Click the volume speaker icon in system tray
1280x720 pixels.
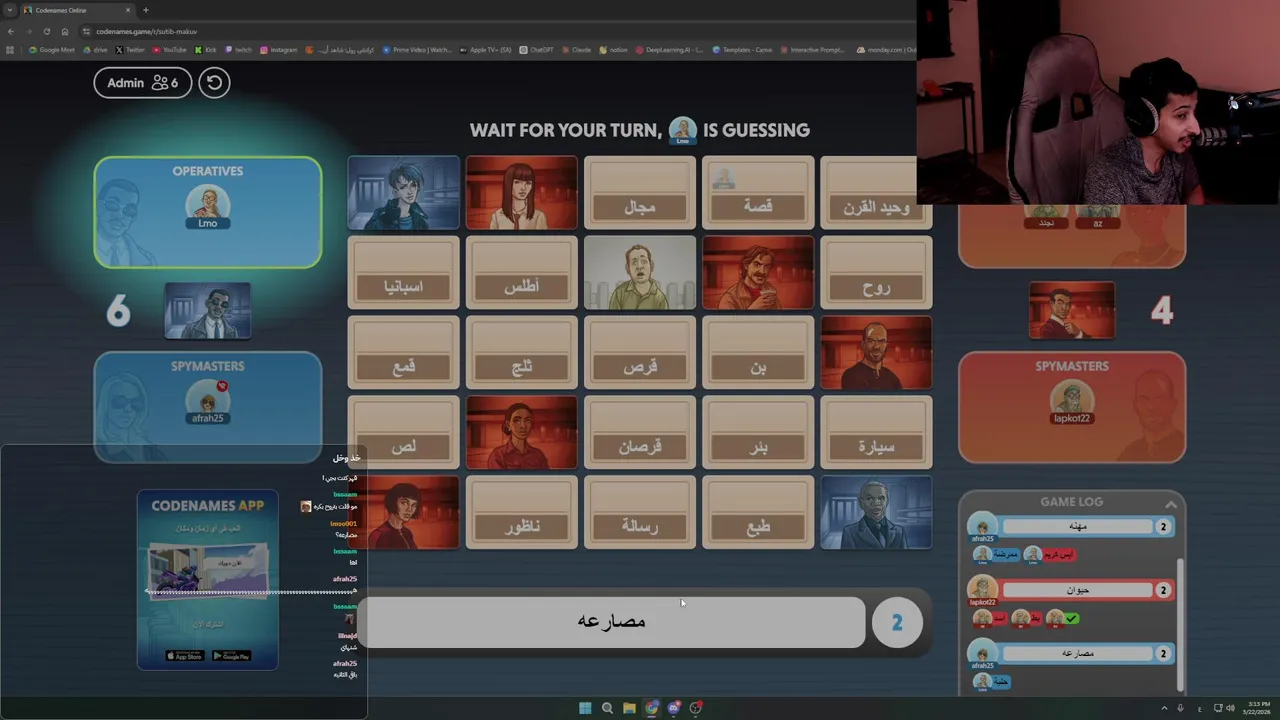click(x=1230, y=708)
